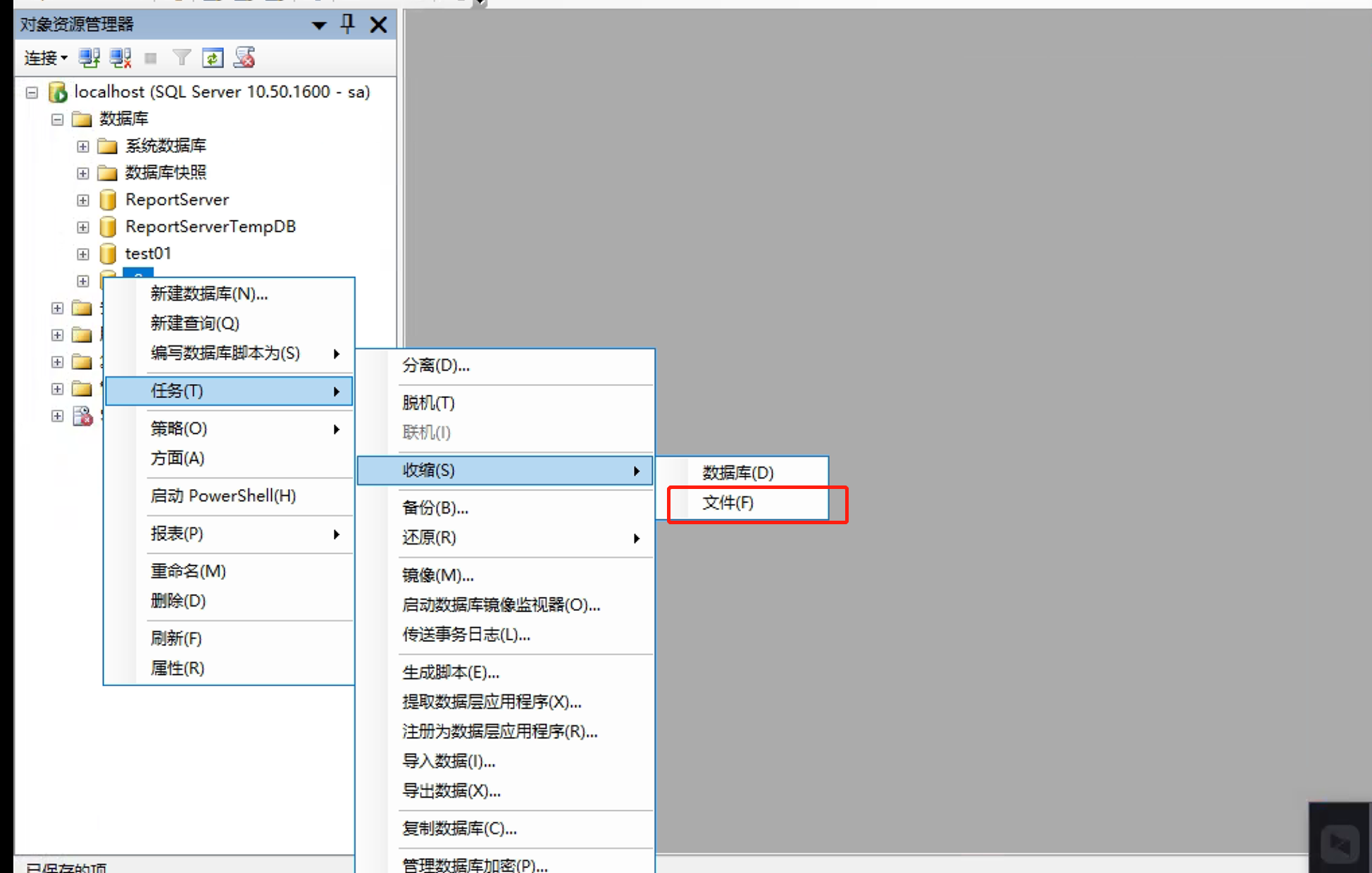Choose 镜像(M)... in tasks submenu
This screenshot has width=1372, height=873.
[506, 576]
